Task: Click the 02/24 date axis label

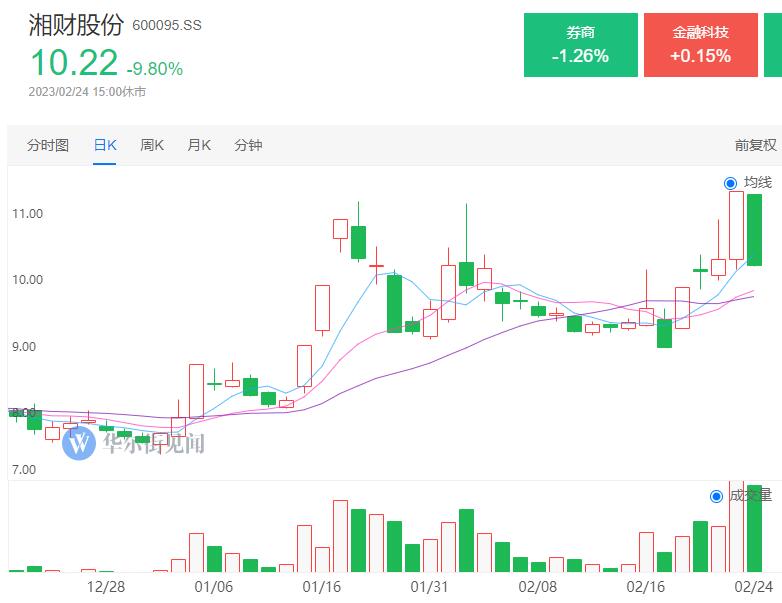Action: 754,587
